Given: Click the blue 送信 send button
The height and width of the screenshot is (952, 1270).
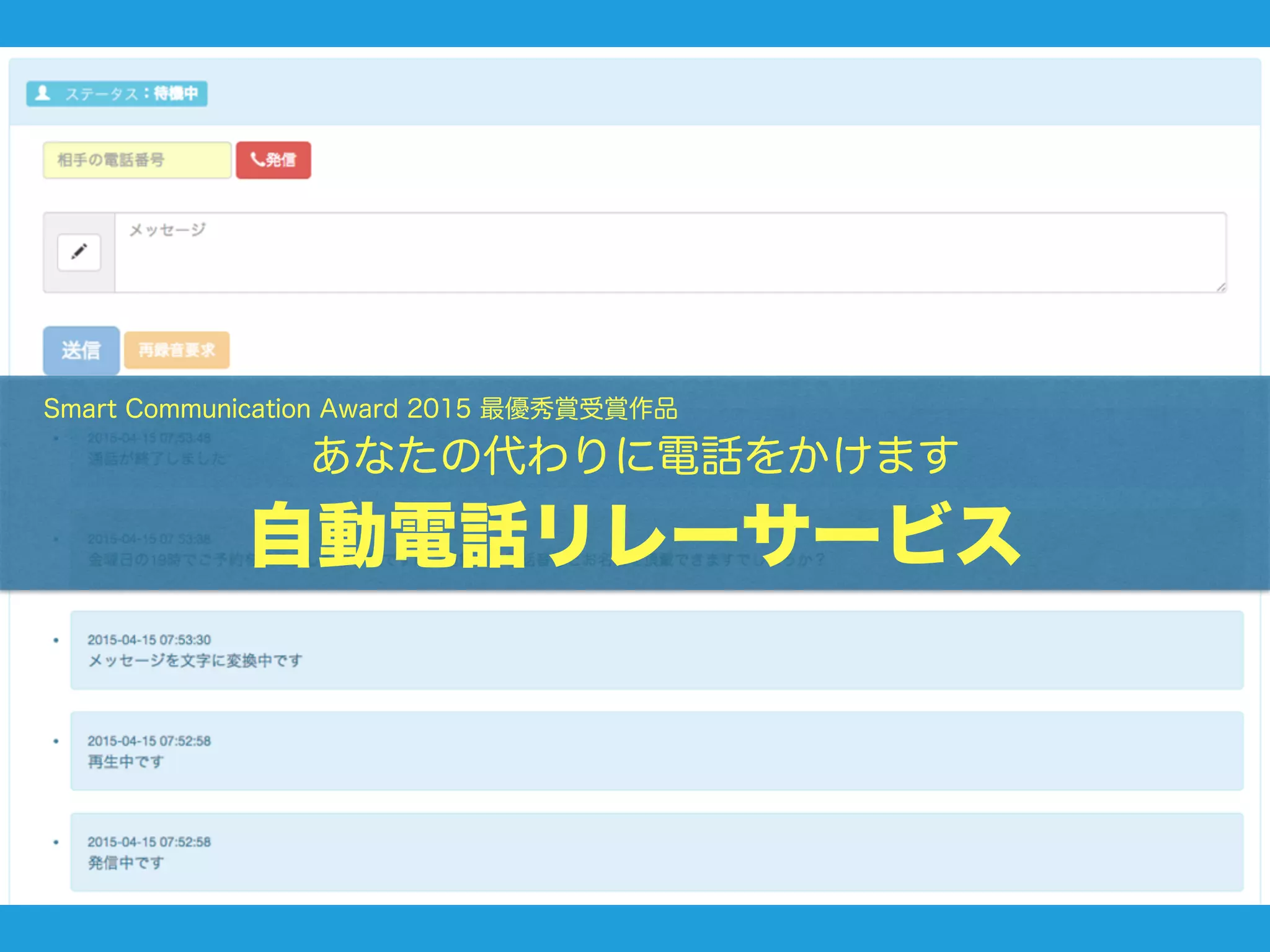Looking at the screenshot, I should [81, 350].
